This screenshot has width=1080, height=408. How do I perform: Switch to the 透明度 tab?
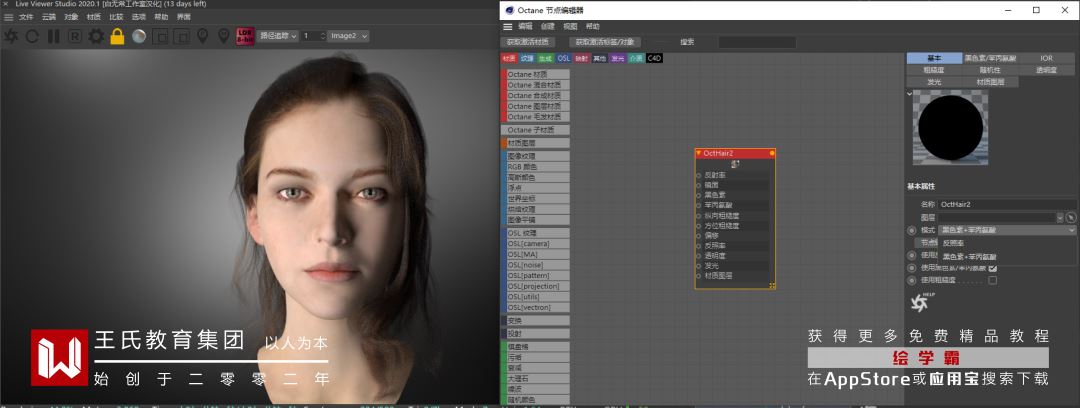1047,70
